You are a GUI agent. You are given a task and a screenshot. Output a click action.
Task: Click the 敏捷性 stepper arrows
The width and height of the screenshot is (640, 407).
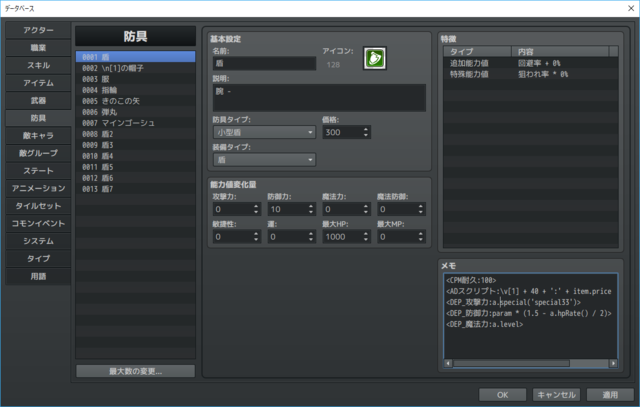pos(256,237)
